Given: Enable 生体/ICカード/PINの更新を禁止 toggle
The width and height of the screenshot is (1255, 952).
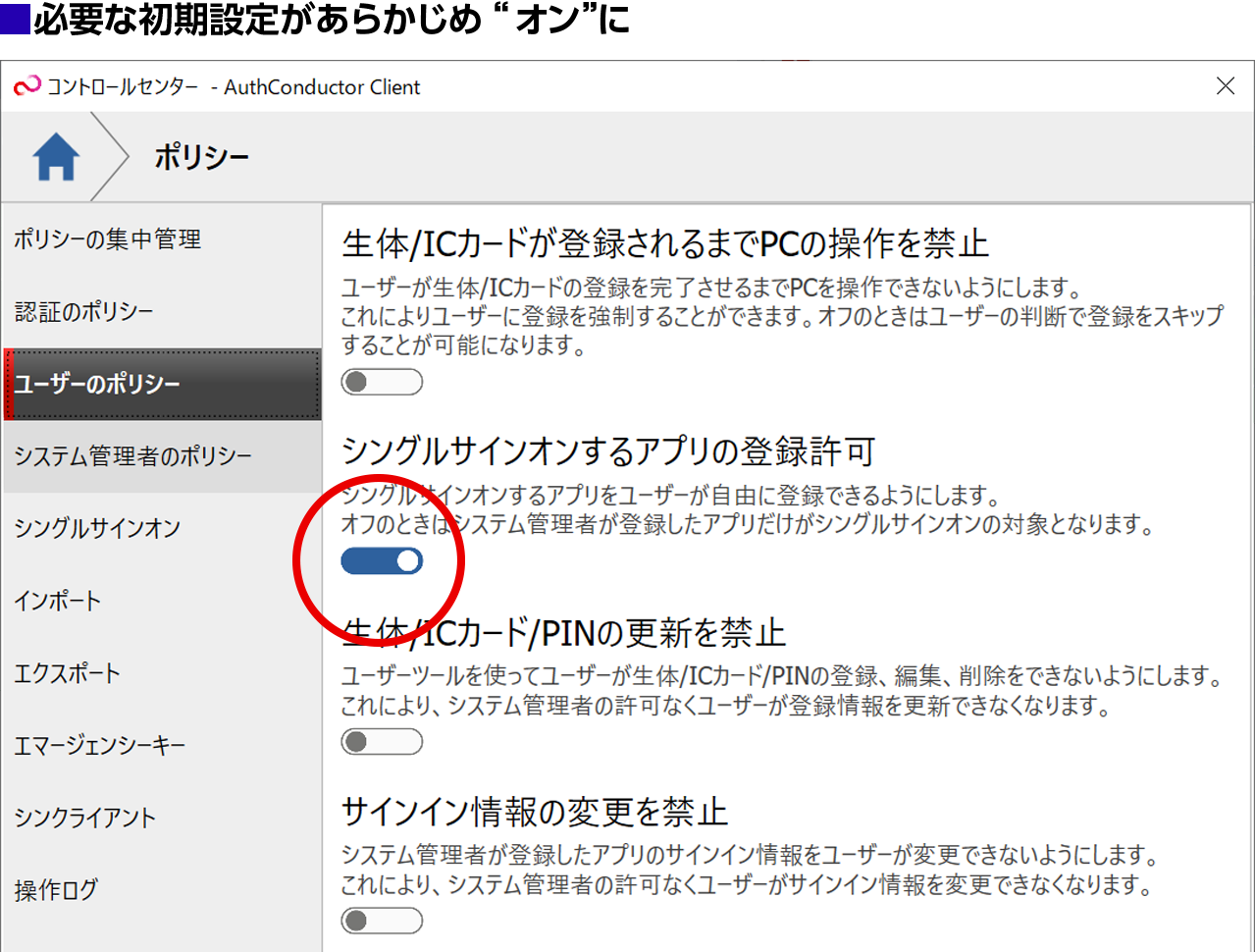Looking at the screenshot, I should pyautogui.click(x=382, y=741).
